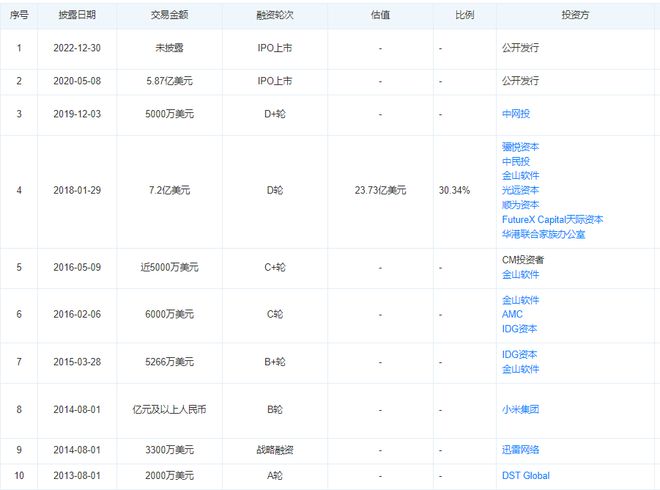Viewport: 660px width, 490px height.
Task: Click 金山软件 in the D轮 row
Action: click(520, 176)
